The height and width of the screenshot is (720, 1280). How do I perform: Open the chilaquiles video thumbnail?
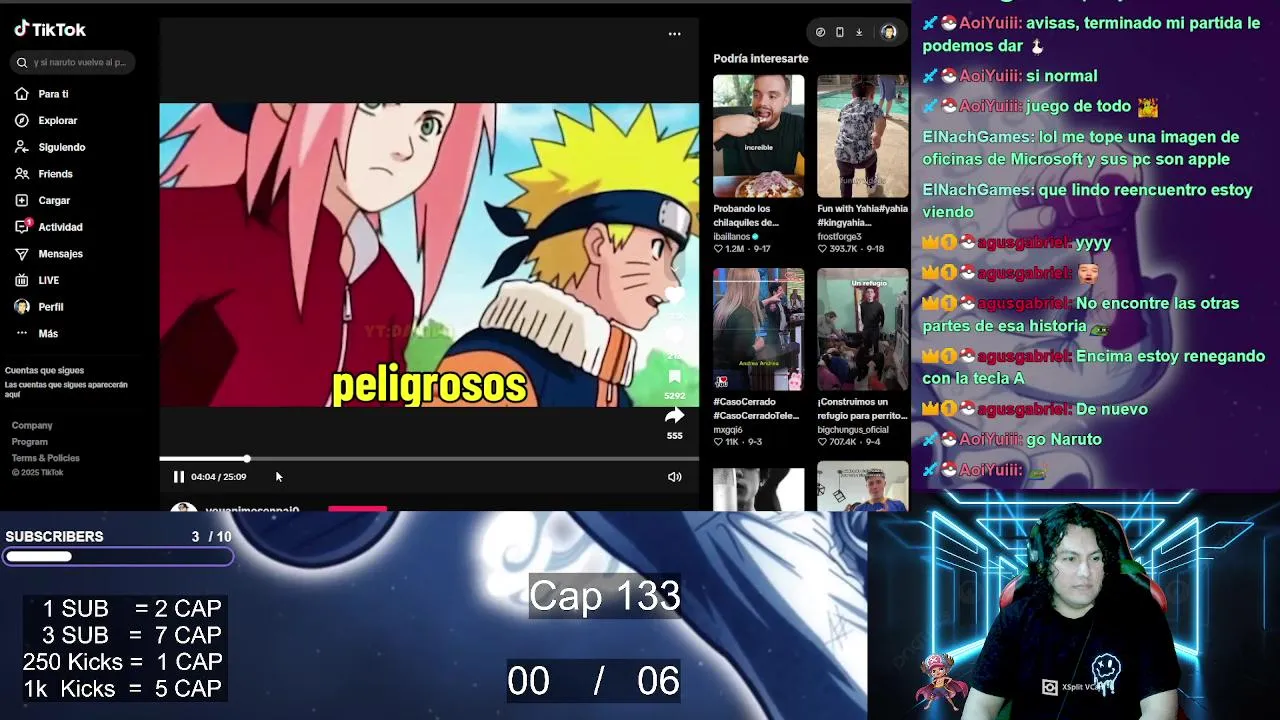pyautogui.click(x=758, y=136)
